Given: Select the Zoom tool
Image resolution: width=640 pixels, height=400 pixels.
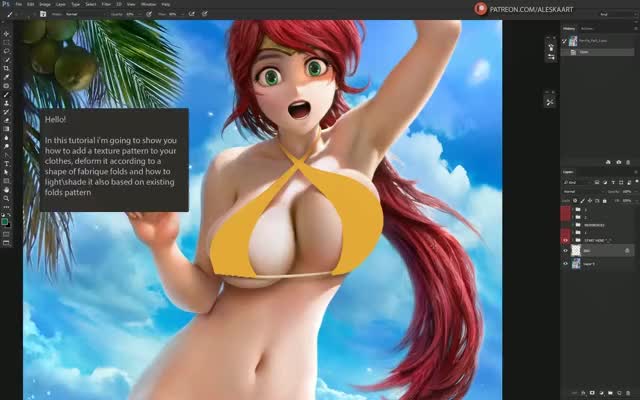Looking at the screenshot, I should coord(6,198).
